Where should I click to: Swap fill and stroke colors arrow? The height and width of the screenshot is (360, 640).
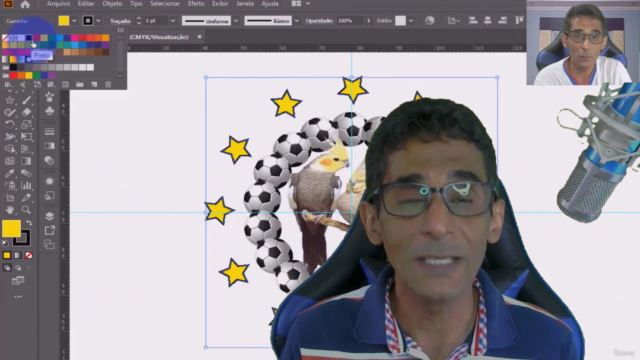29,223
